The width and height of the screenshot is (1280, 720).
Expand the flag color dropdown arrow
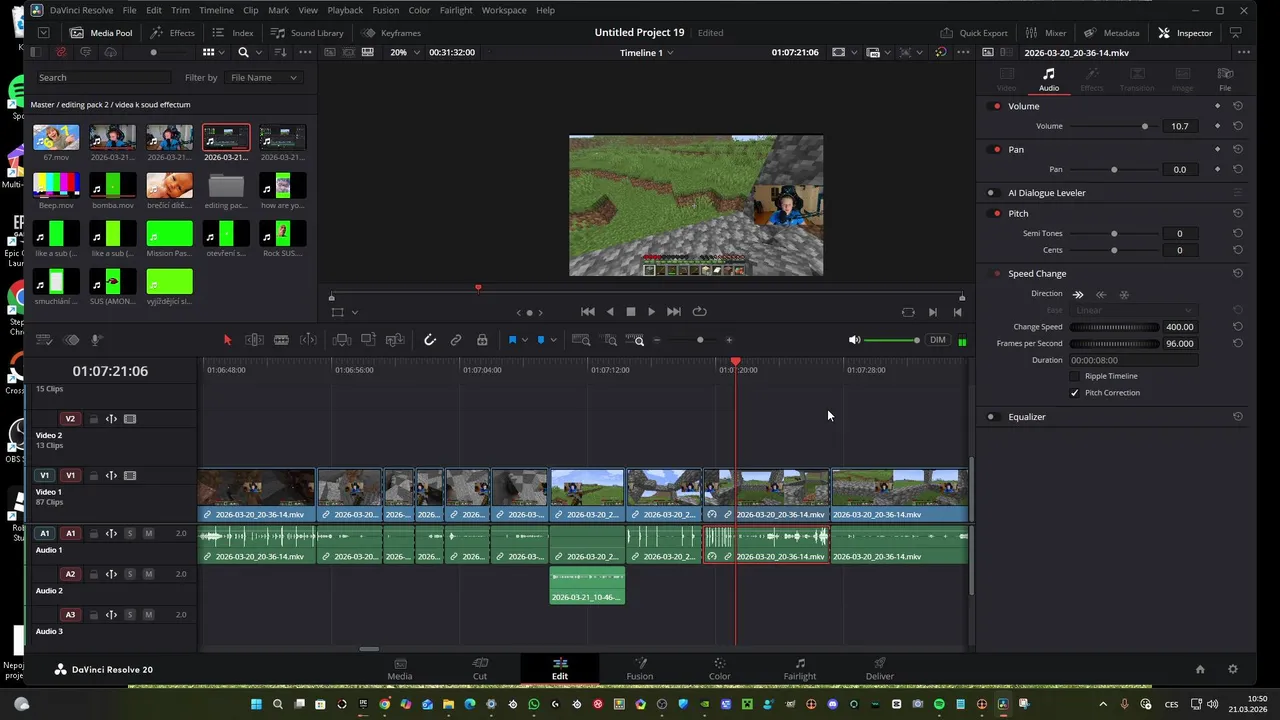click(524, 340)
